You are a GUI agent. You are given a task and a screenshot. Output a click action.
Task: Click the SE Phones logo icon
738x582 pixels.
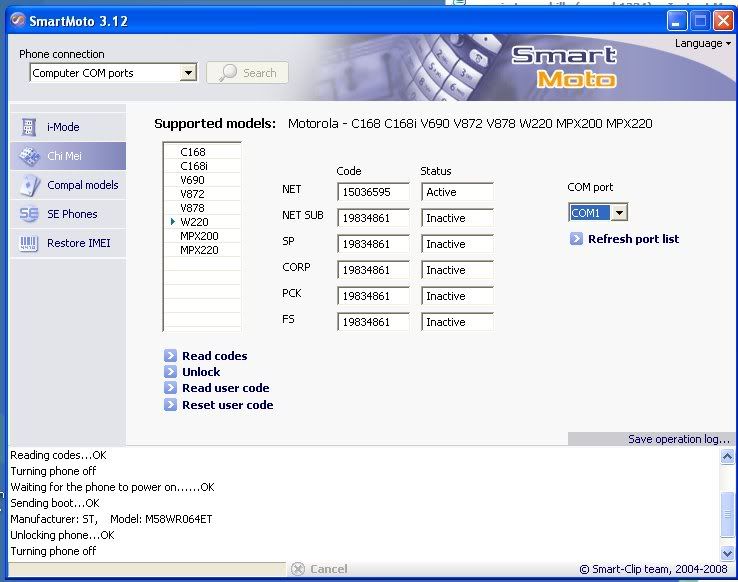[x=29, y=214]
